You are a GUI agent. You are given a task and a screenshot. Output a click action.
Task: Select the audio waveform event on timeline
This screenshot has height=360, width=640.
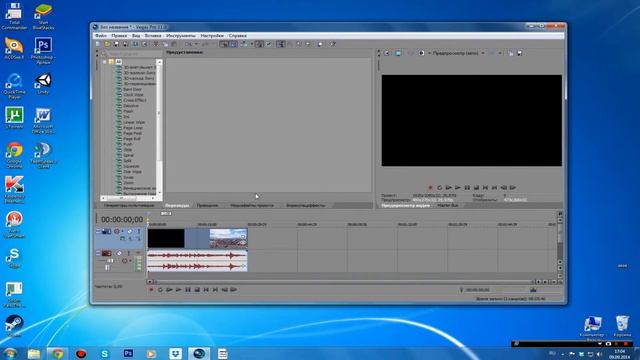point(197,261)
